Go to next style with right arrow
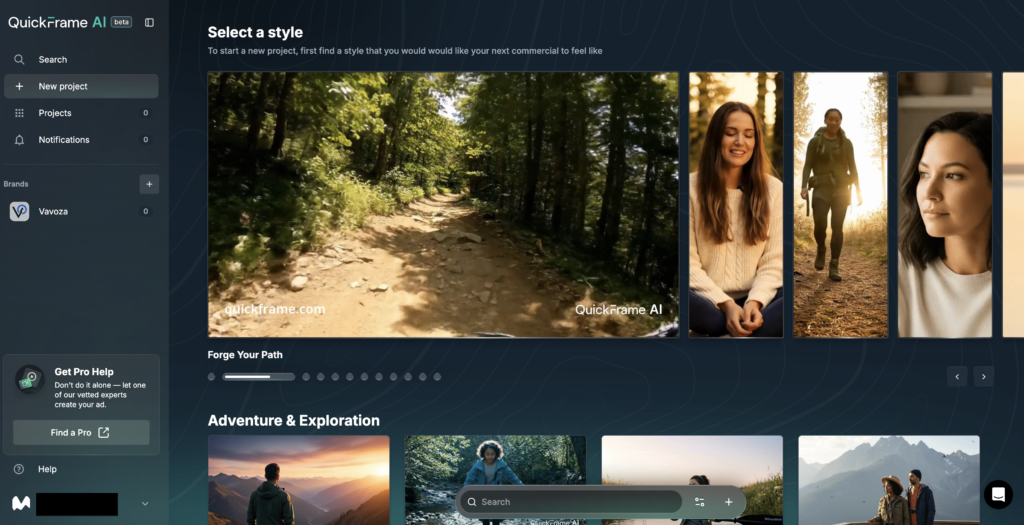This screenshot has height=525, width=1024. [984, 377]
